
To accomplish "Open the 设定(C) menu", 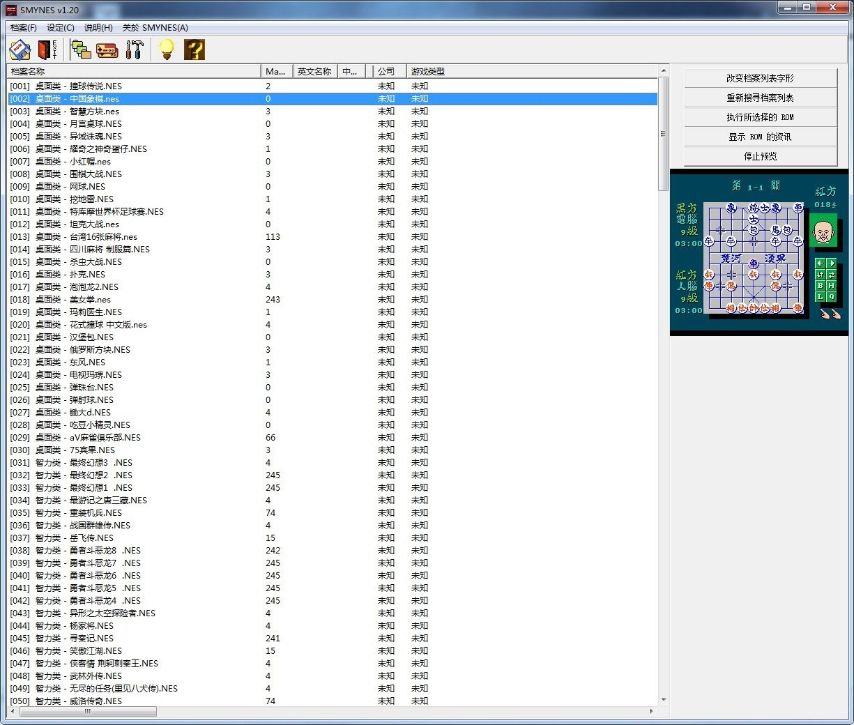I will (60, 27).
